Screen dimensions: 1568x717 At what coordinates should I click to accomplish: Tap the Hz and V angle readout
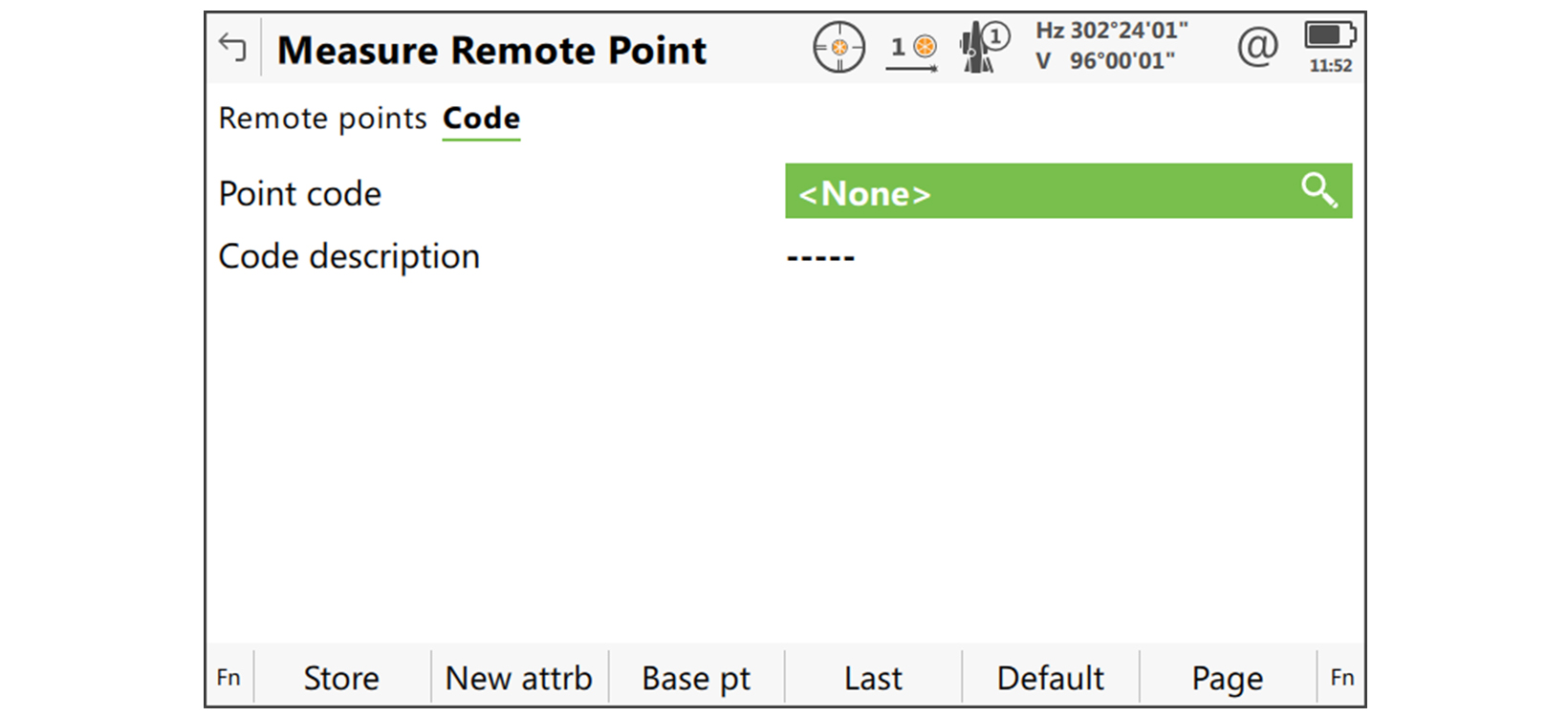pyautogui.click(x=1111, y=46)
